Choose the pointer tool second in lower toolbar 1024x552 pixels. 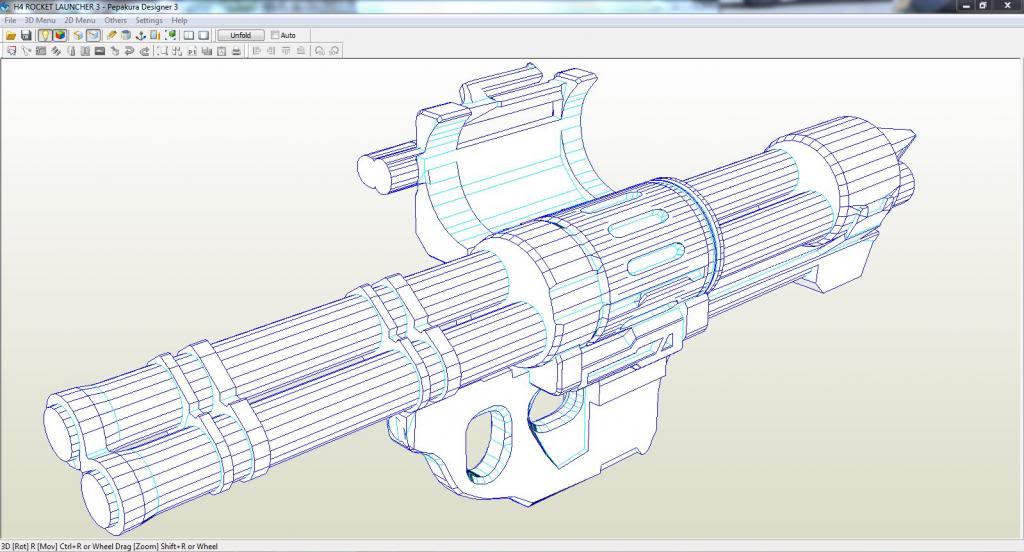[26, 51]
